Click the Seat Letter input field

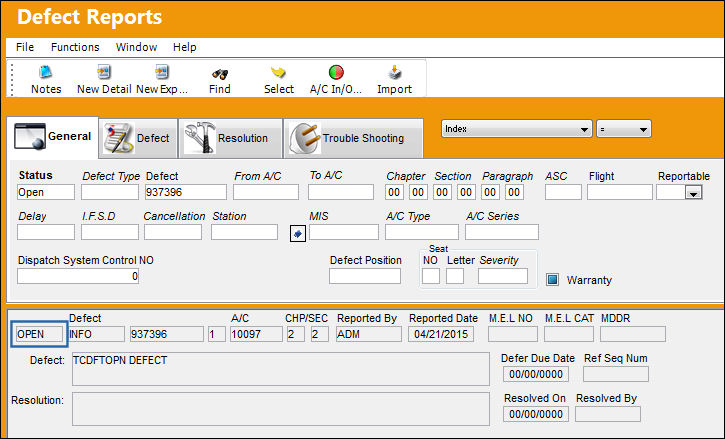click(455, 276)
